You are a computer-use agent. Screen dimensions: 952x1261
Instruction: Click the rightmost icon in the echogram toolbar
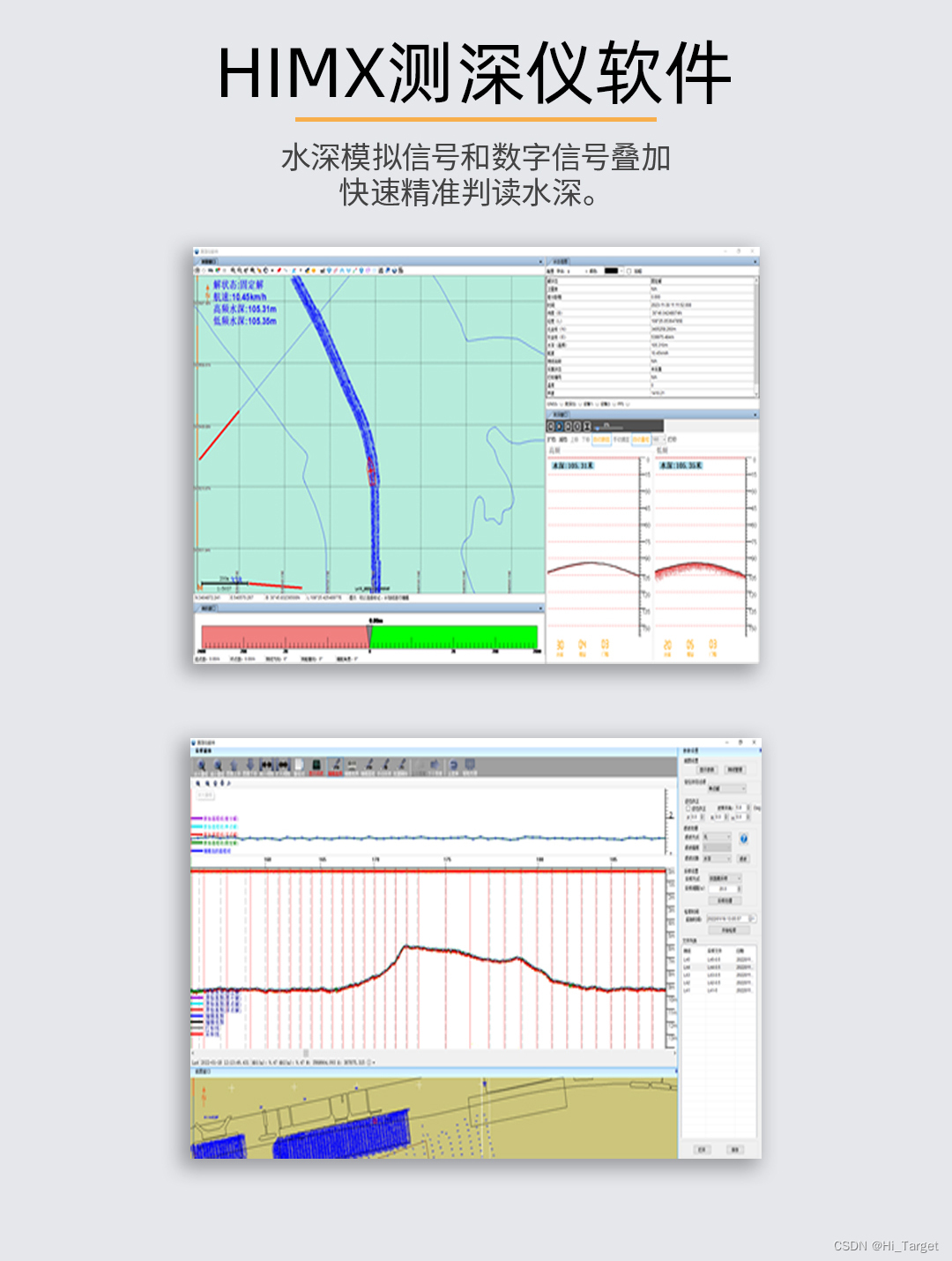(470, 765)
